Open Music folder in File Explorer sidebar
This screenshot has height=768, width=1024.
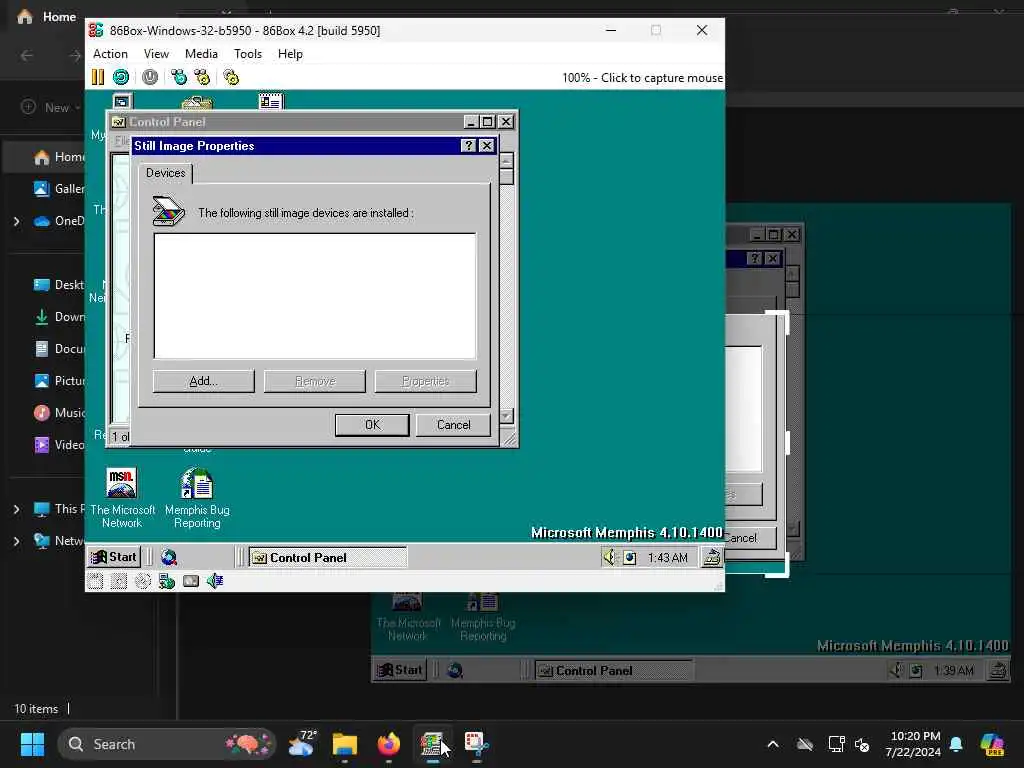tap(59, 413)
